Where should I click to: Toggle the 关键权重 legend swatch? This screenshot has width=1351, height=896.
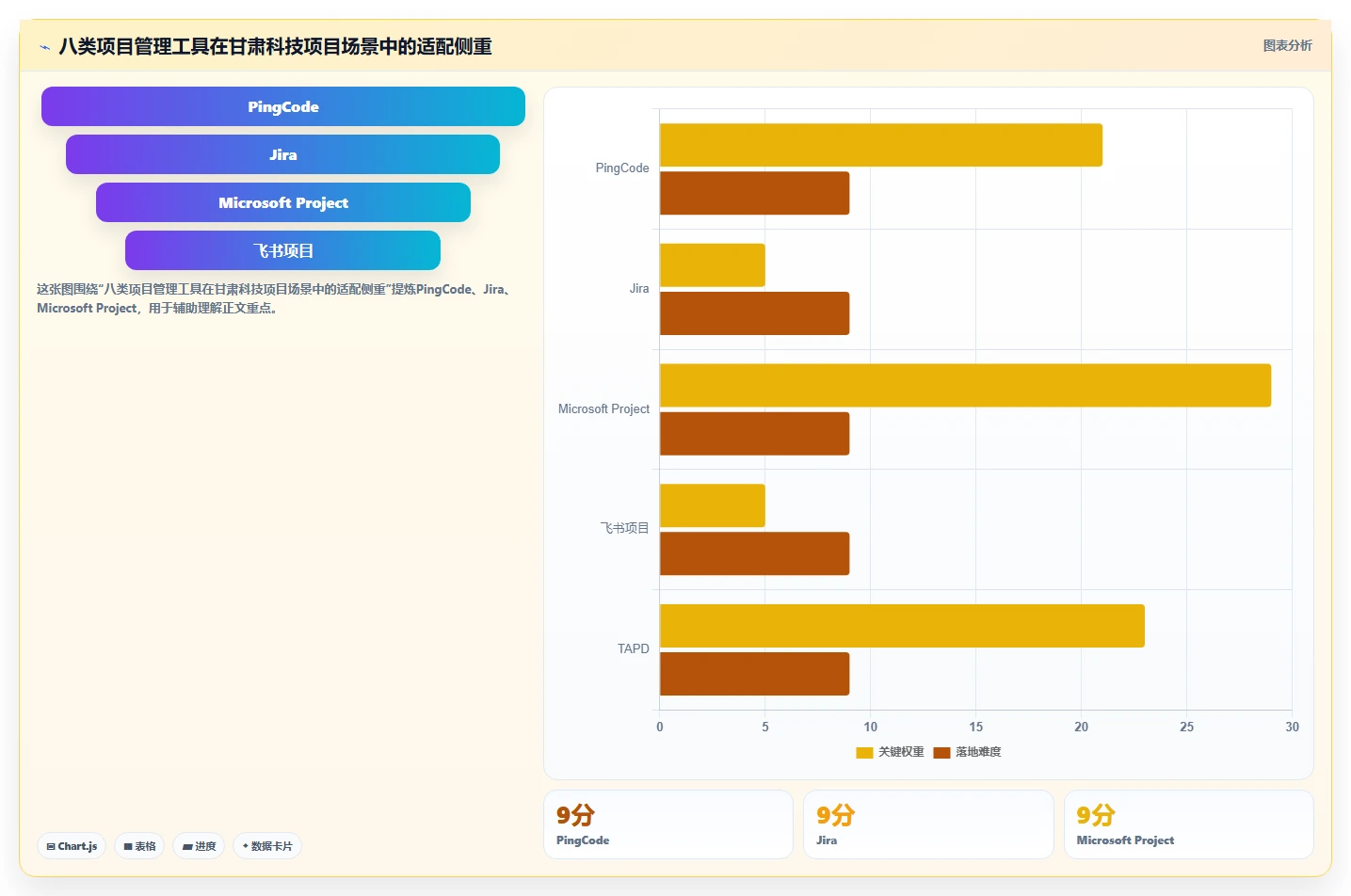pos(864,752)
